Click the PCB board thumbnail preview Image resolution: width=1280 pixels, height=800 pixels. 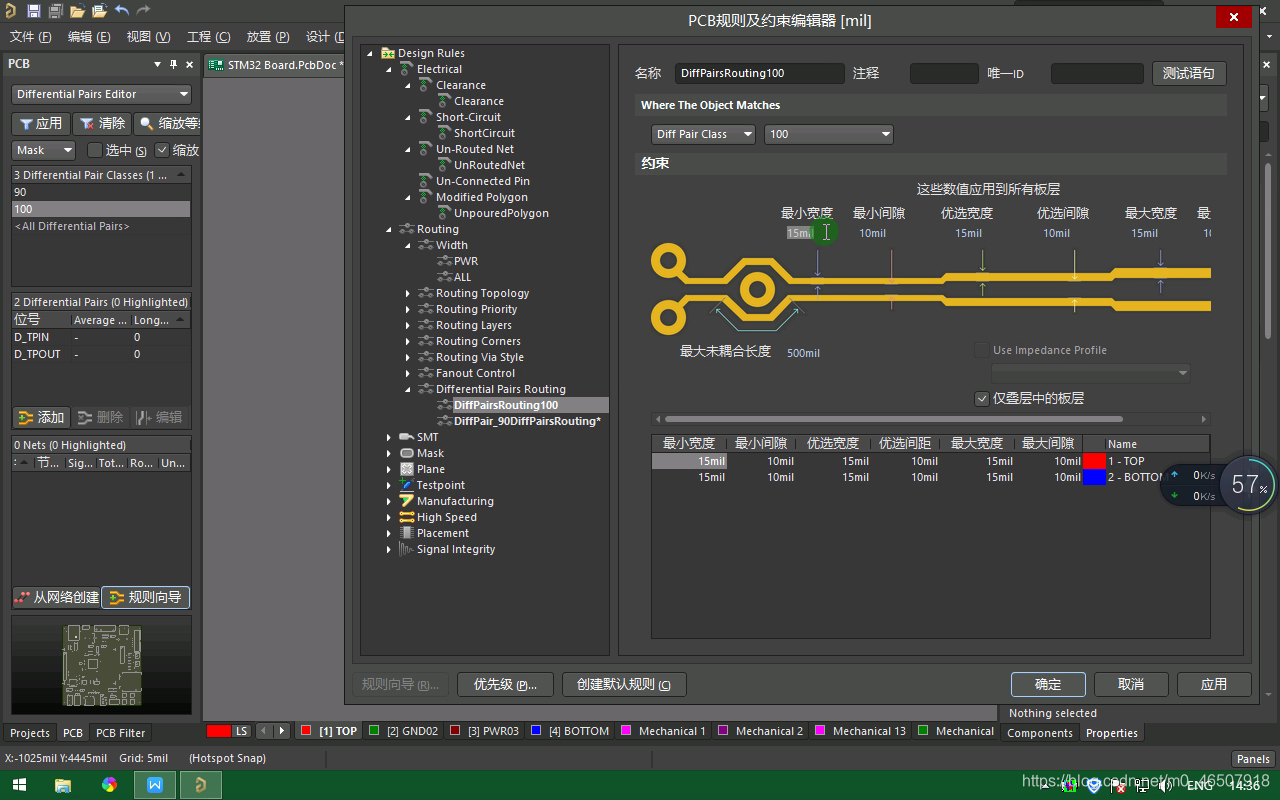coord(101,665)
